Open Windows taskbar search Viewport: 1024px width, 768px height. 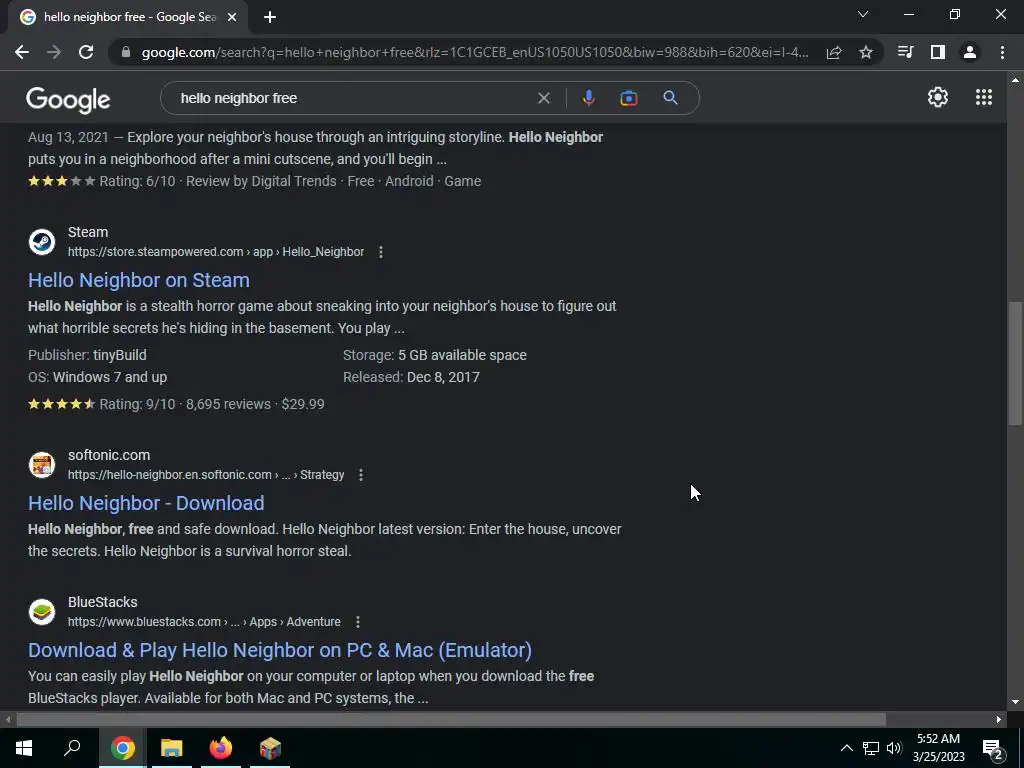(x=72, y=748)
